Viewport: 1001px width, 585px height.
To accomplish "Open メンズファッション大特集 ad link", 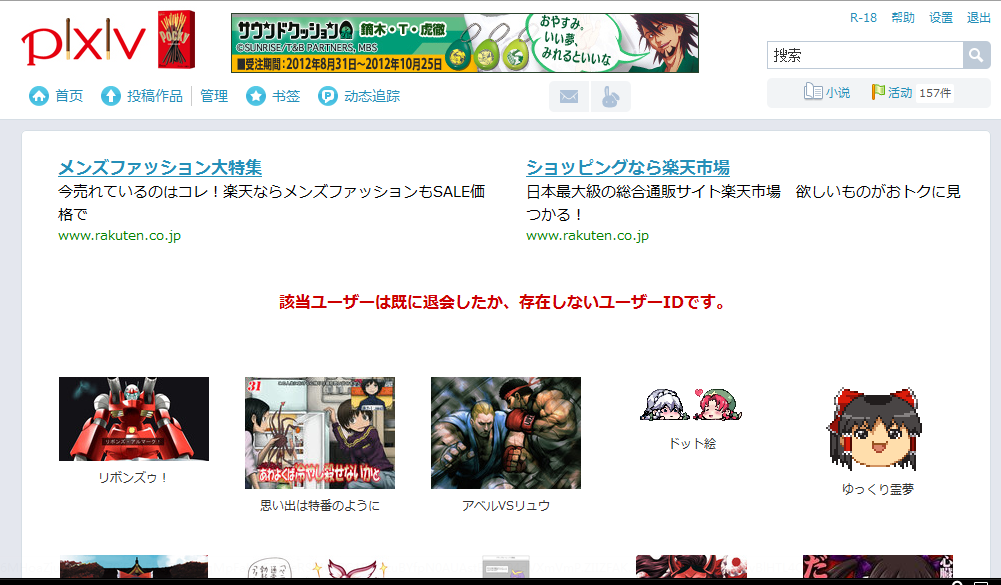I will tap(160, 167).
